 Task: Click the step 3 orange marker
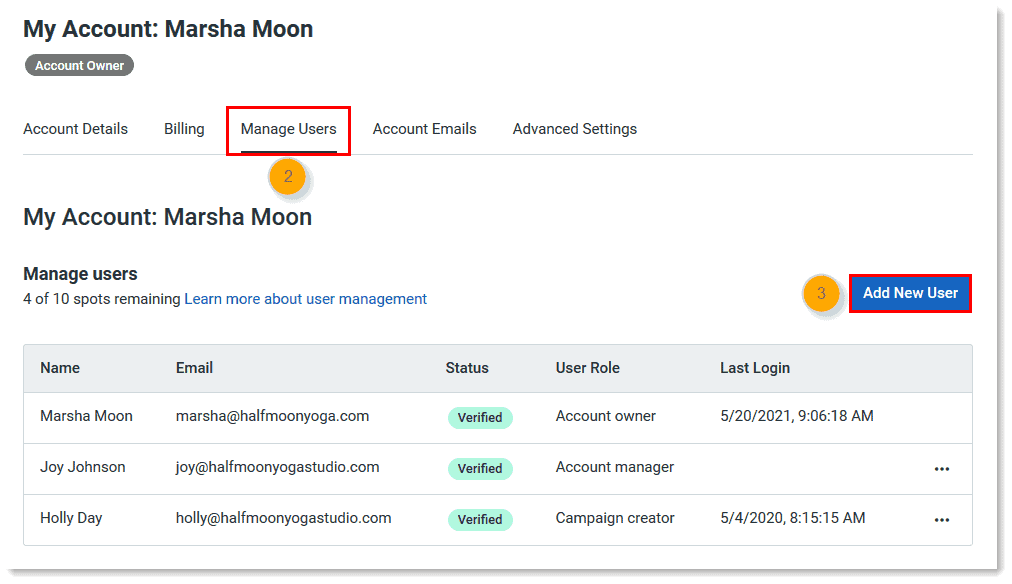pyautogui.click(x=821, y=294)
